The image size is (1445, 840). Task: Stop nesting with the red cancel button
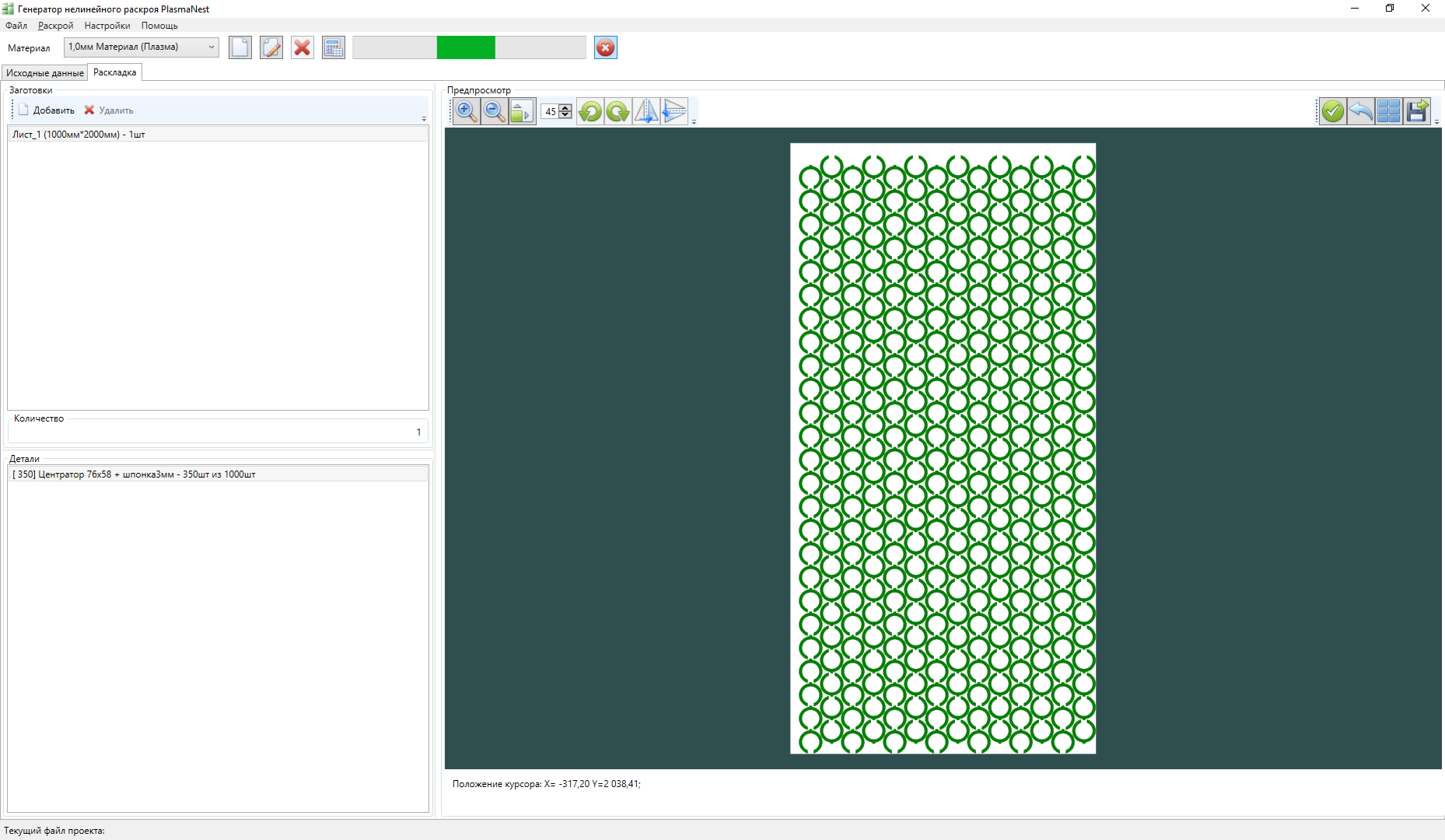[x=606, y=47]
